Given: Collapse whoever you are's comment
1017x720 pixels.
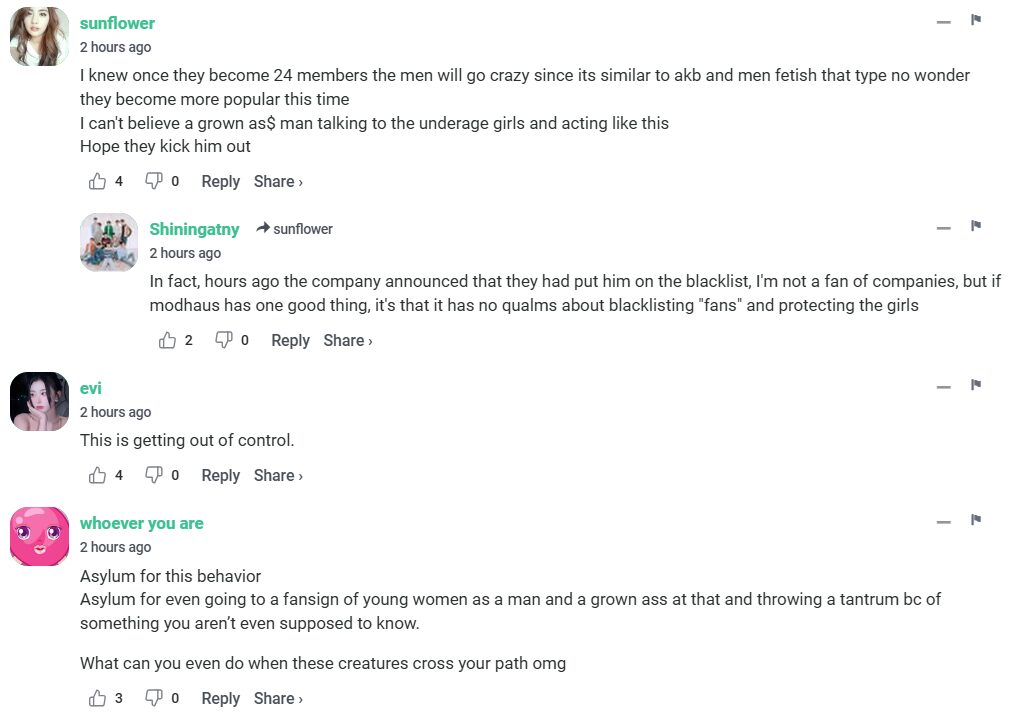Looking at the screenshot, I should tap(943, 522).
